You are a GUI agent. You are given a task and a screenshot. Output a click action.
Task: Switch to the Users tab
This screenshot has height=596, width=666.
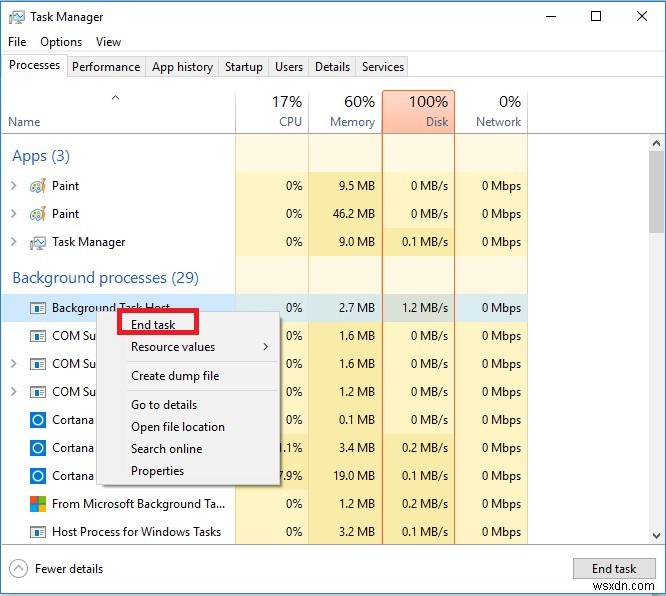point(289,67)
